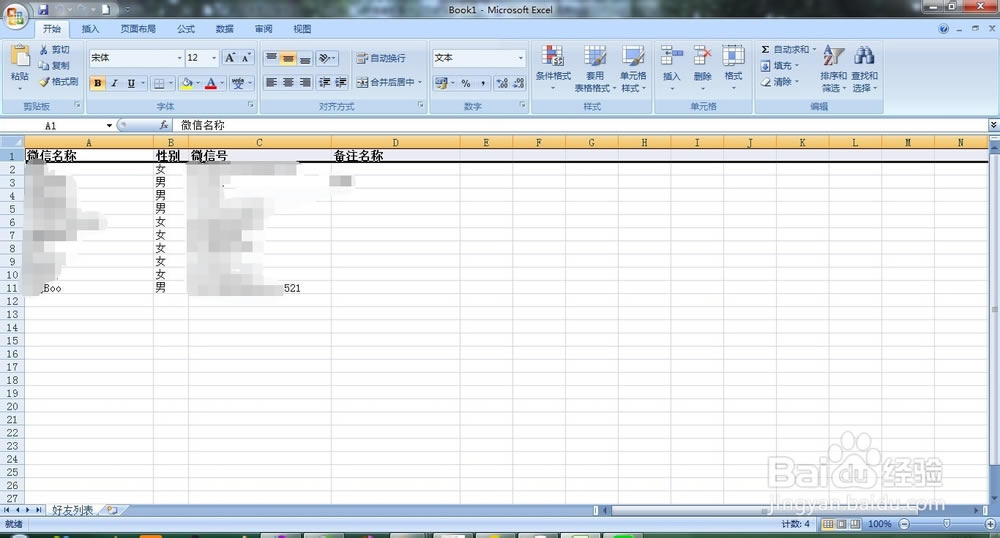Open Cell Styles (单元格样式)
The height and width of the screenshot is (538, 1000).
[x=633, y=68]
